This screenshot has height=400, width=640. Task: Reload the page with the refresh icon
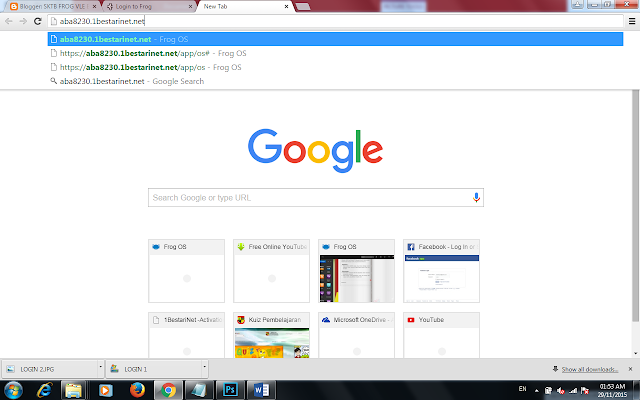(38, 21)
